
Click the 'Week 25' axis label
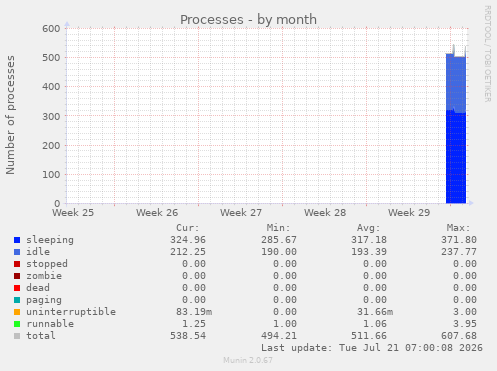(73, 213)
